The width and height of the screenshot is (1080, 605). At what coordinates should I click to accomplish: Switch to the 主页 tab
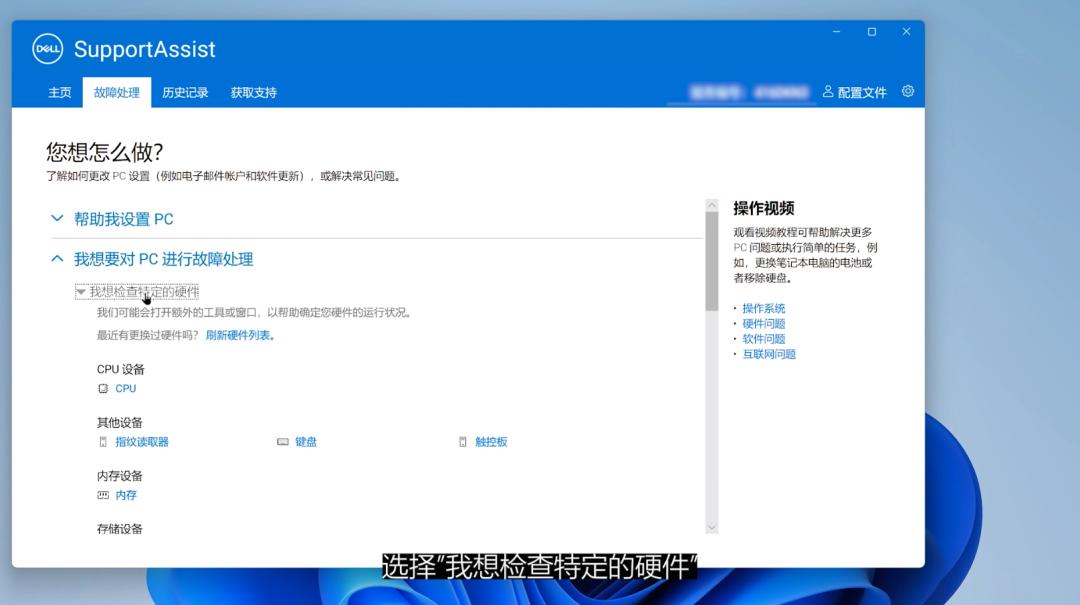coord(60,91)
